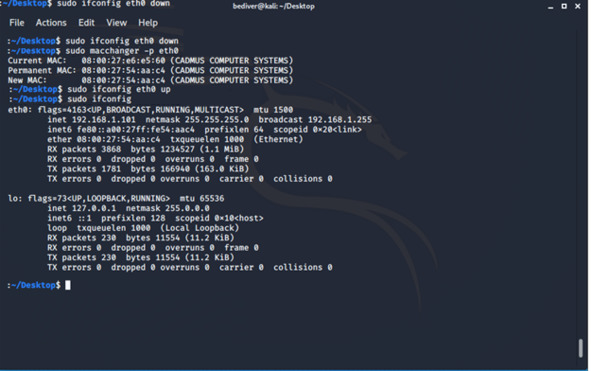Image resolution: width=591 pixels, height=371 pixels.
Task: Open the File menu
Action: coord(17,23)
